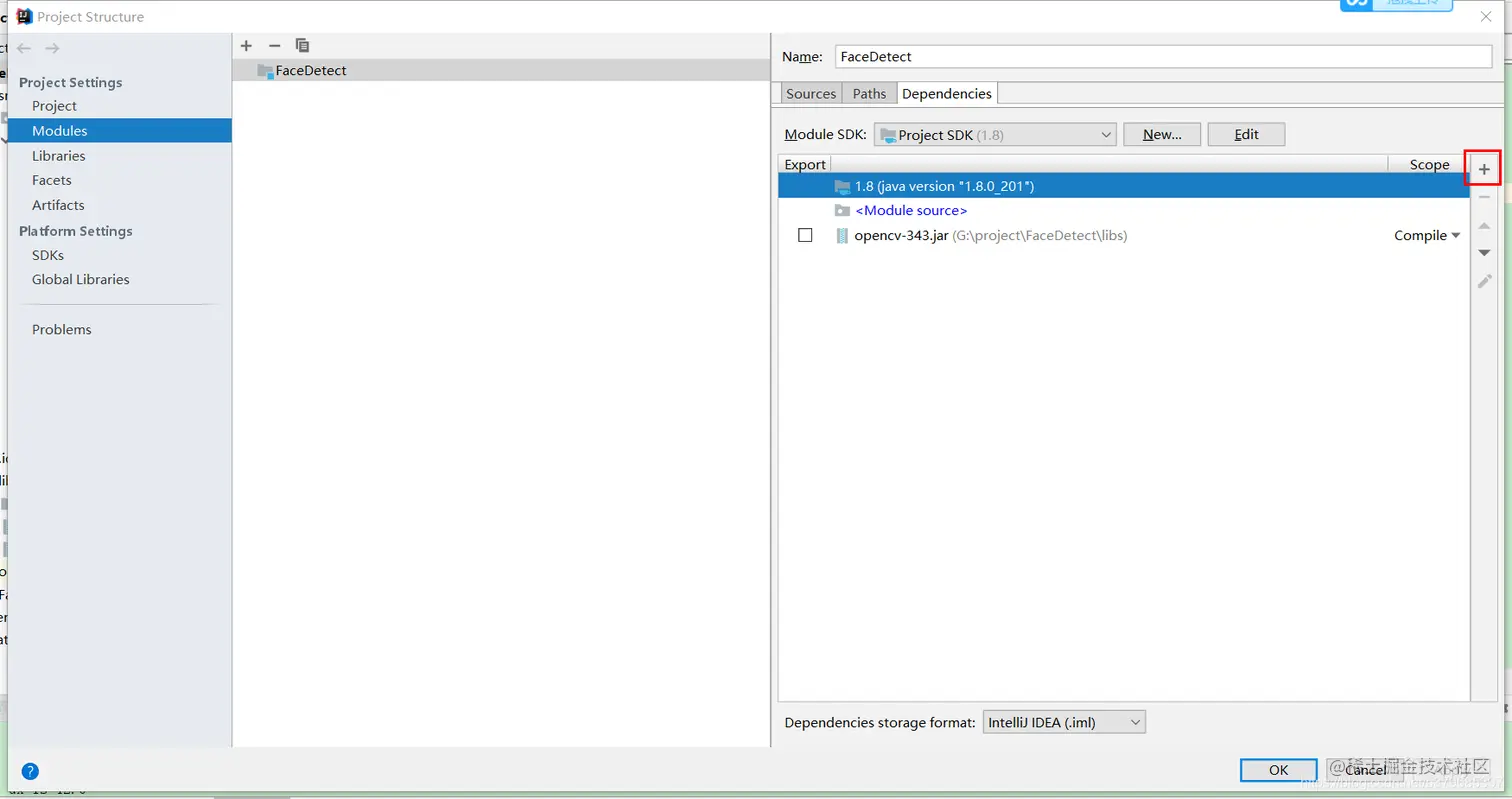1512x799 pixels.
Task: Edit dependency with pencil icon
Action: (x=1484, y=281)
